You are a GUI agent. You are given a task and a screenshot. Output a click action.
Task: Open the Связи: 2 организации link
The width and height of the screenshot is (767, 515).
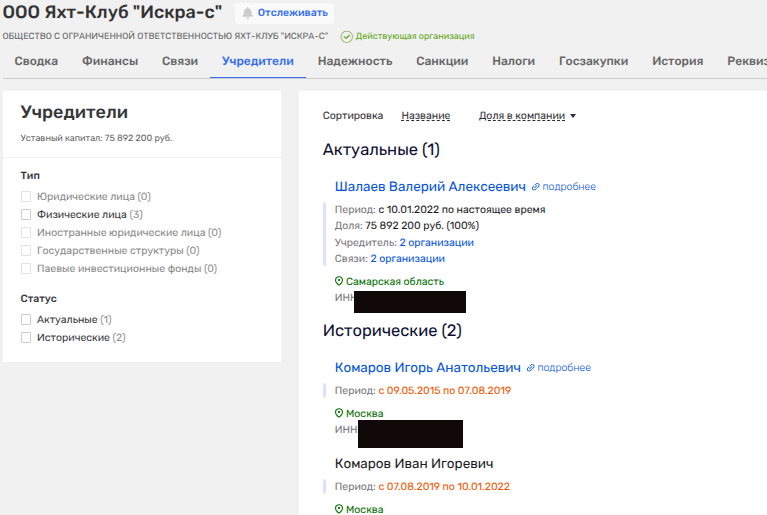(x=412, y=259)
